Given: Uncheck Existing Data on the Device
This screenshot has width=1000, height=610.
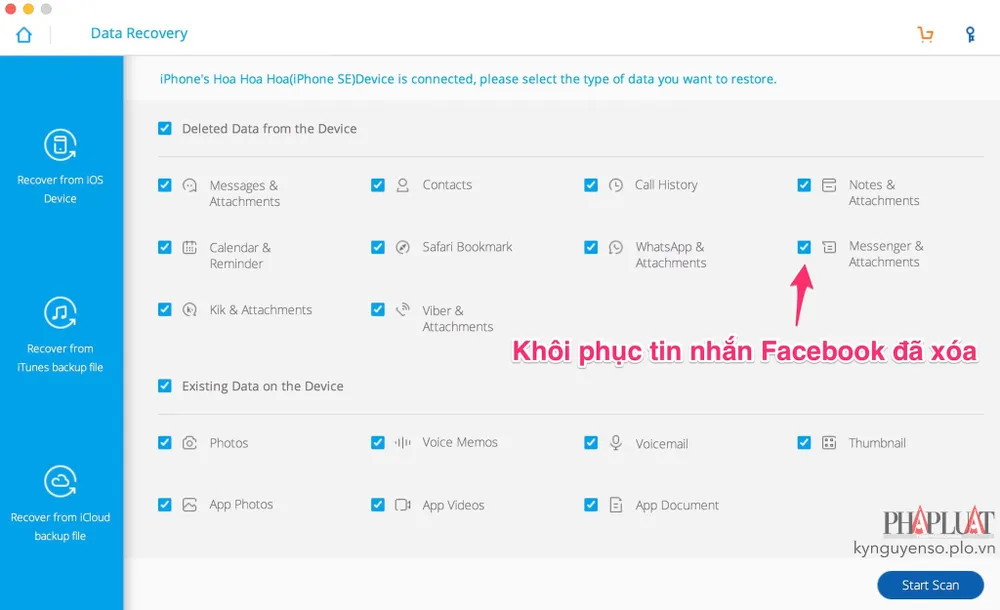Looking at the screenshot, I should (164, 385).
